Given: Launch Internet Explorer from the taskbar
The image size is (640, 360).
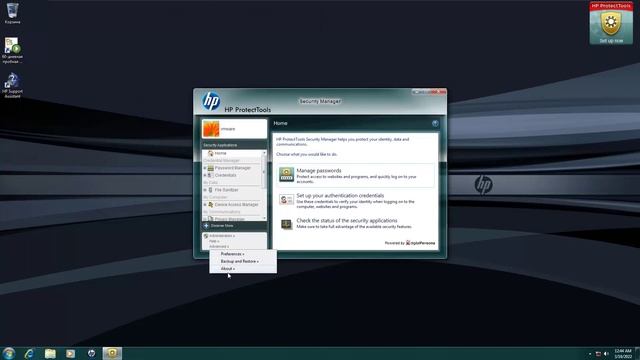Looking at the screenshot, I should pyautogui.click(x=29, y=353).
